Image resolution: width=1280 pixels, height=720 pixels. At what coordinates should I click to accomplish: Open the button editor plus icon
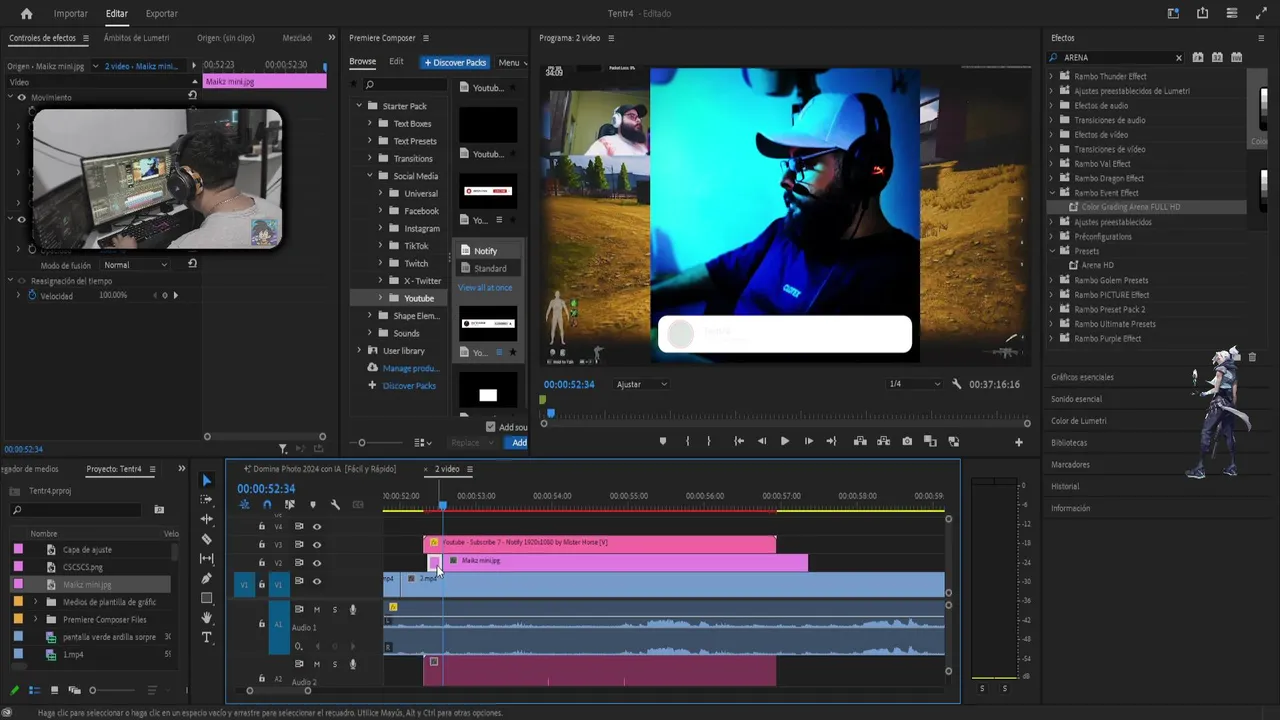pyautogui.click(x=1019, y=442)
